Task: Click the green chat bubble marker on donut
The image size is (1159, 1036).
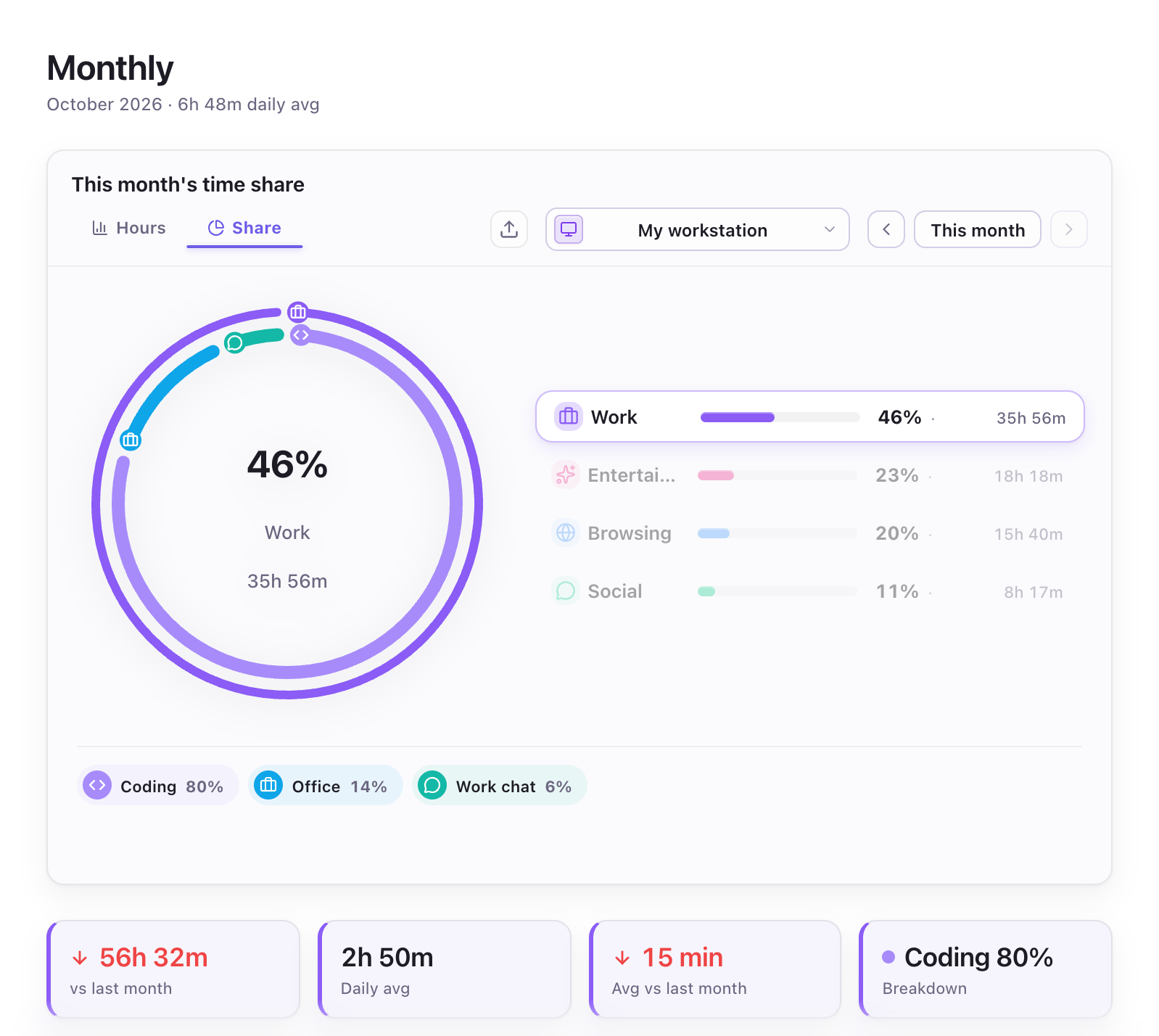Action: coord(234,342)
